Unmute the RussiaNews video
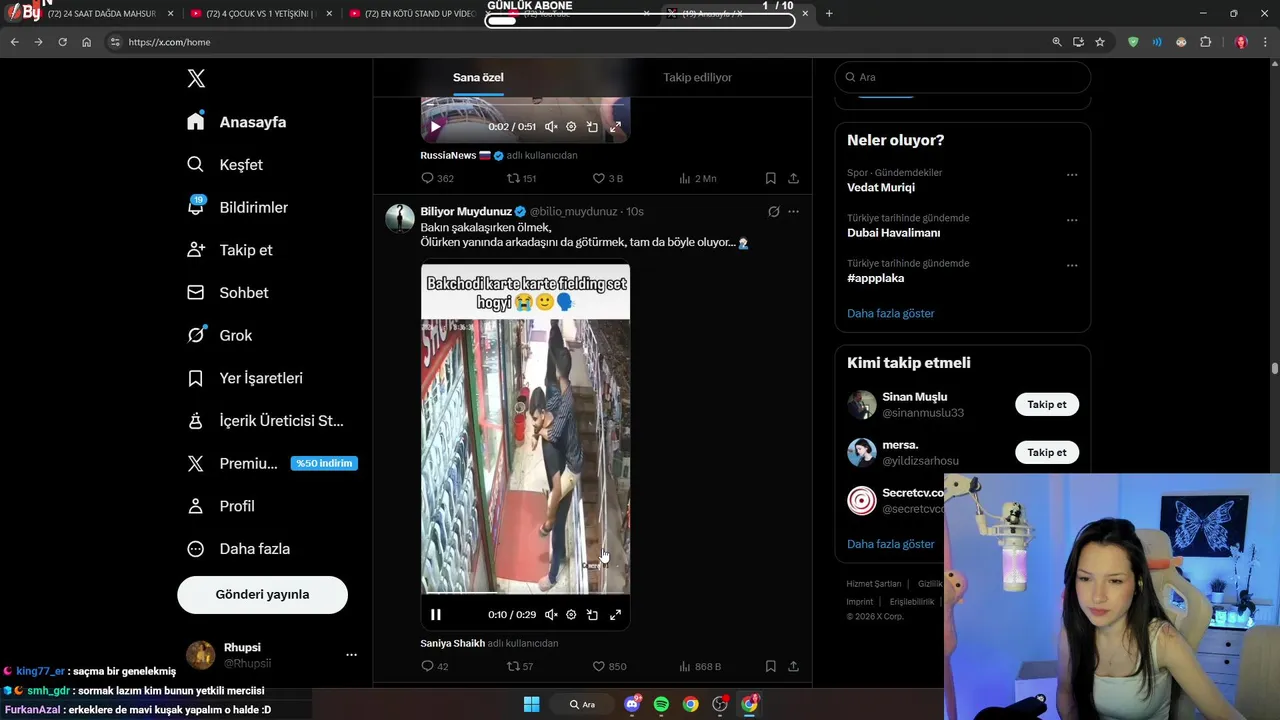Image resolution: width=1280 pixels, height=720 pixels. point(551,127)
